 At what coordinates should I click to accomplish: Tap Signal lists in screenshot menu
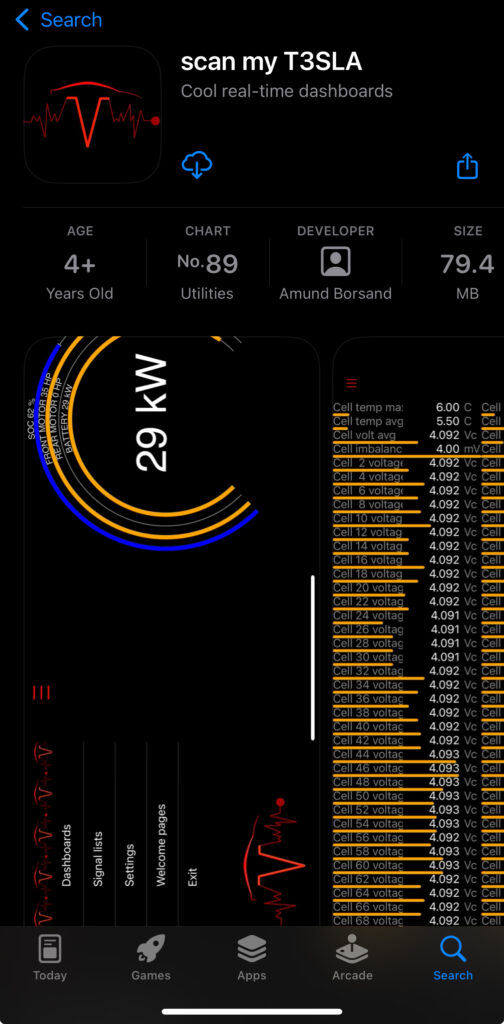point(98,858)
